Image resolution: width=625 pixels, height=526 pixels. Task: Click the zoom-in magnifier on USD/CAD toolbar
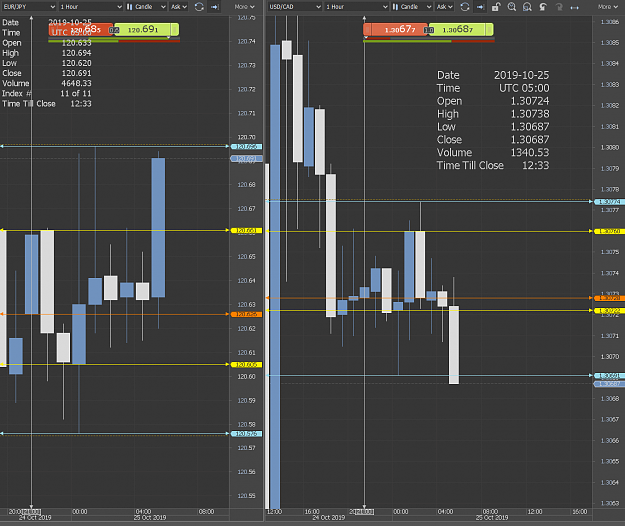pos(511,6)
